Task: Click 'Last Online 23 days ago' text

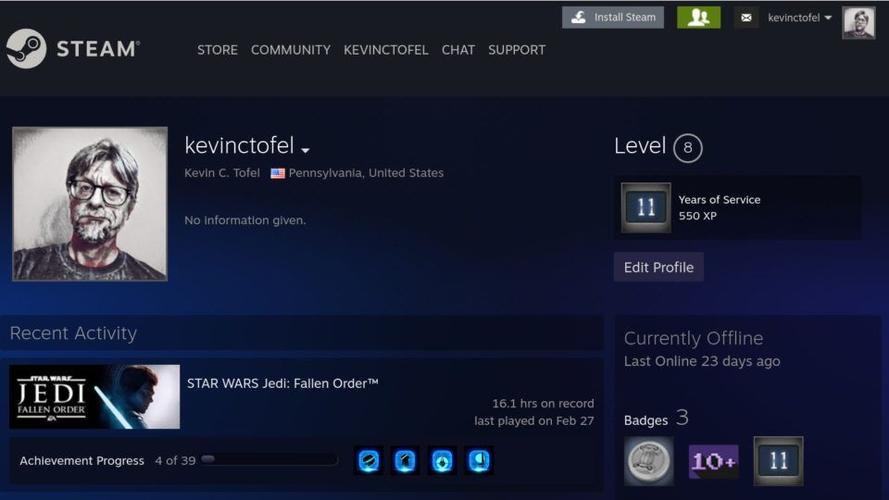Action: click(x=702, y=361)
